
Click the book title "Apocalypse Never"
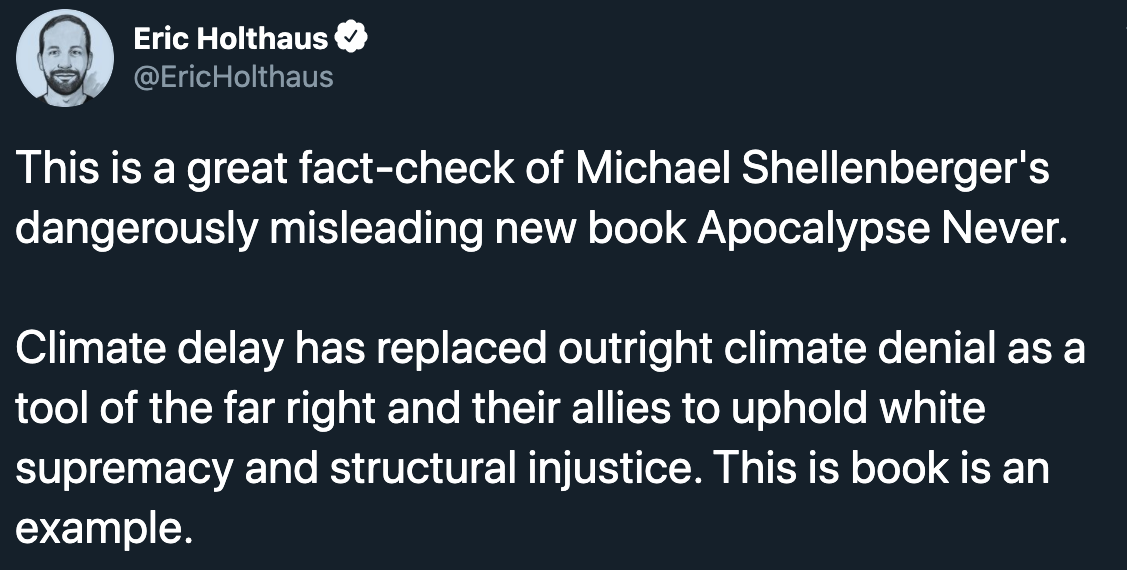tap(876, 230)
